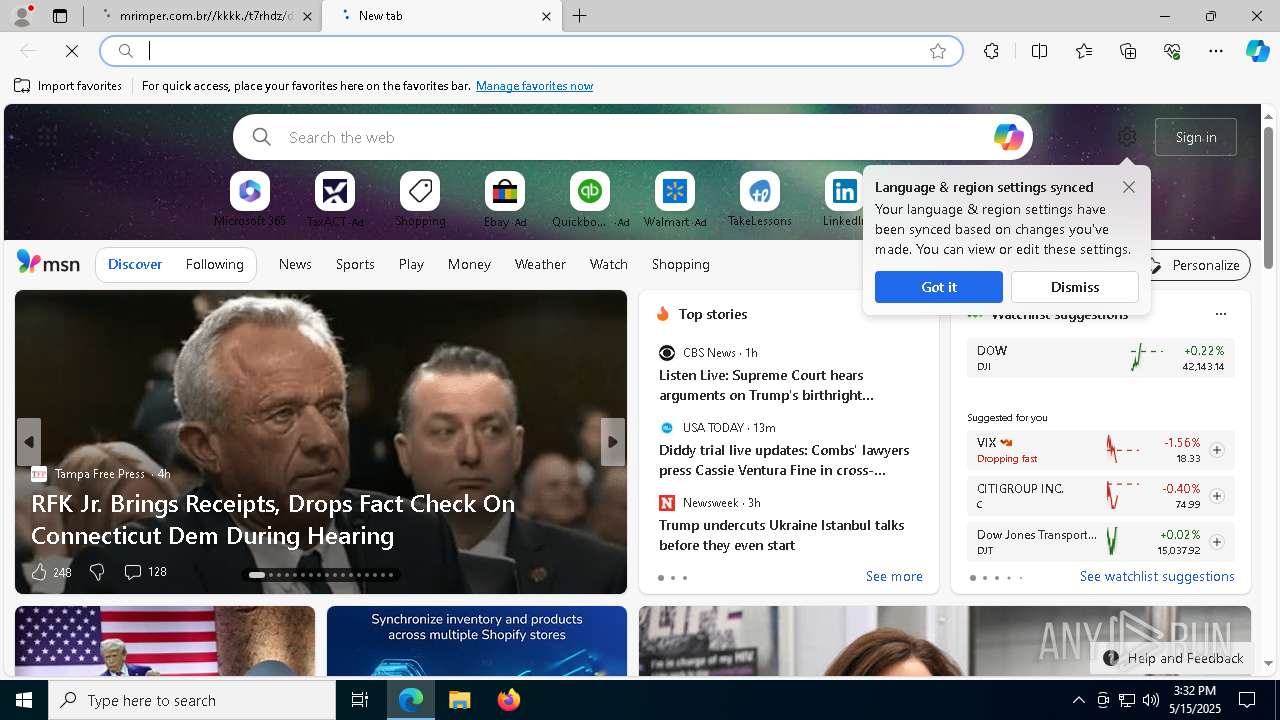Screen dimensions: 1280x720
Task: Open Import favorites
Action: 68,86
